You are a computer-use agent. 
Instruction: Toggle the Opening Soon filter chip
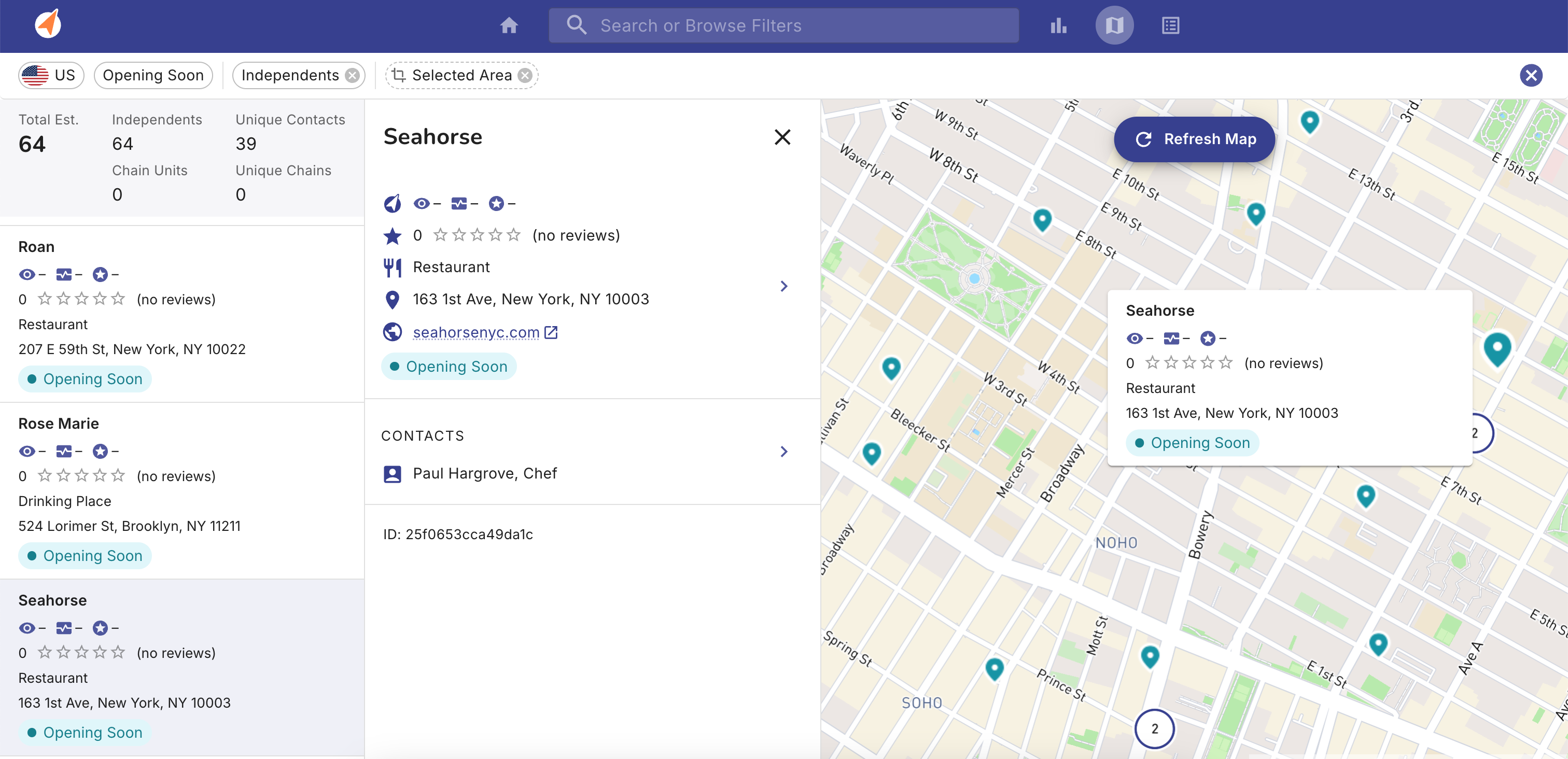pos(153,76)
